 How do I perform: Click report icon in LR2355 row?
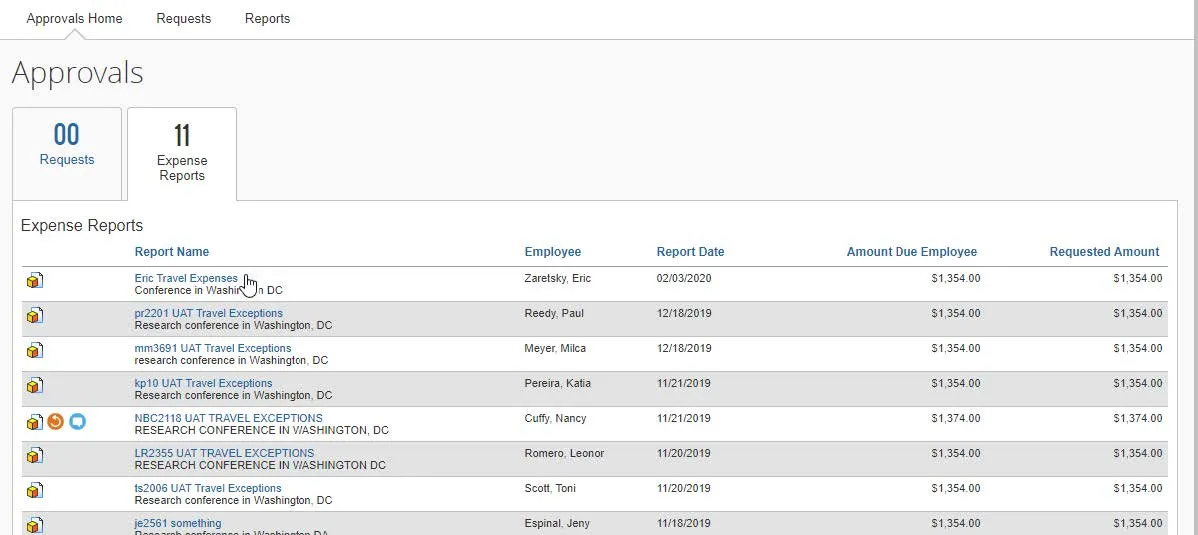35,456
